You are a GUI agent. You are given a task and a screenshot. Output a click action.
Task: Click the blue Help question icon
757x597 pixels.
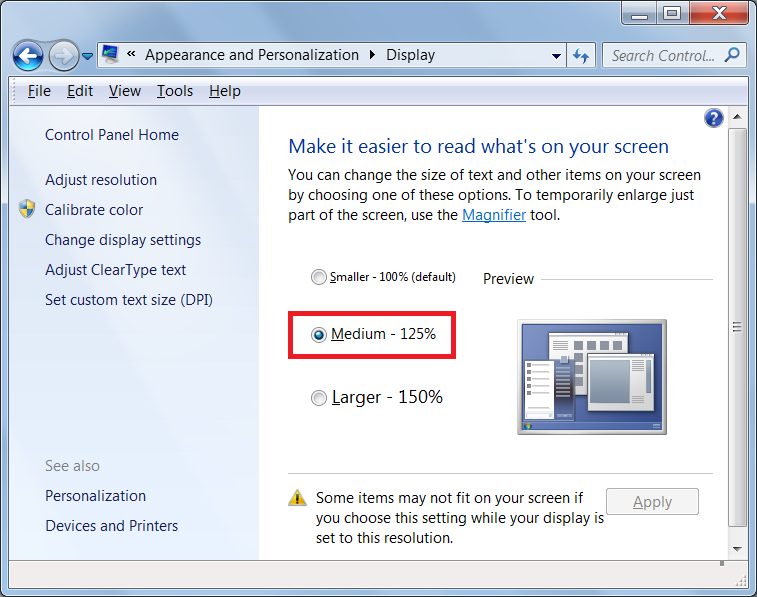pyautogui.click(x=714, y=118)
